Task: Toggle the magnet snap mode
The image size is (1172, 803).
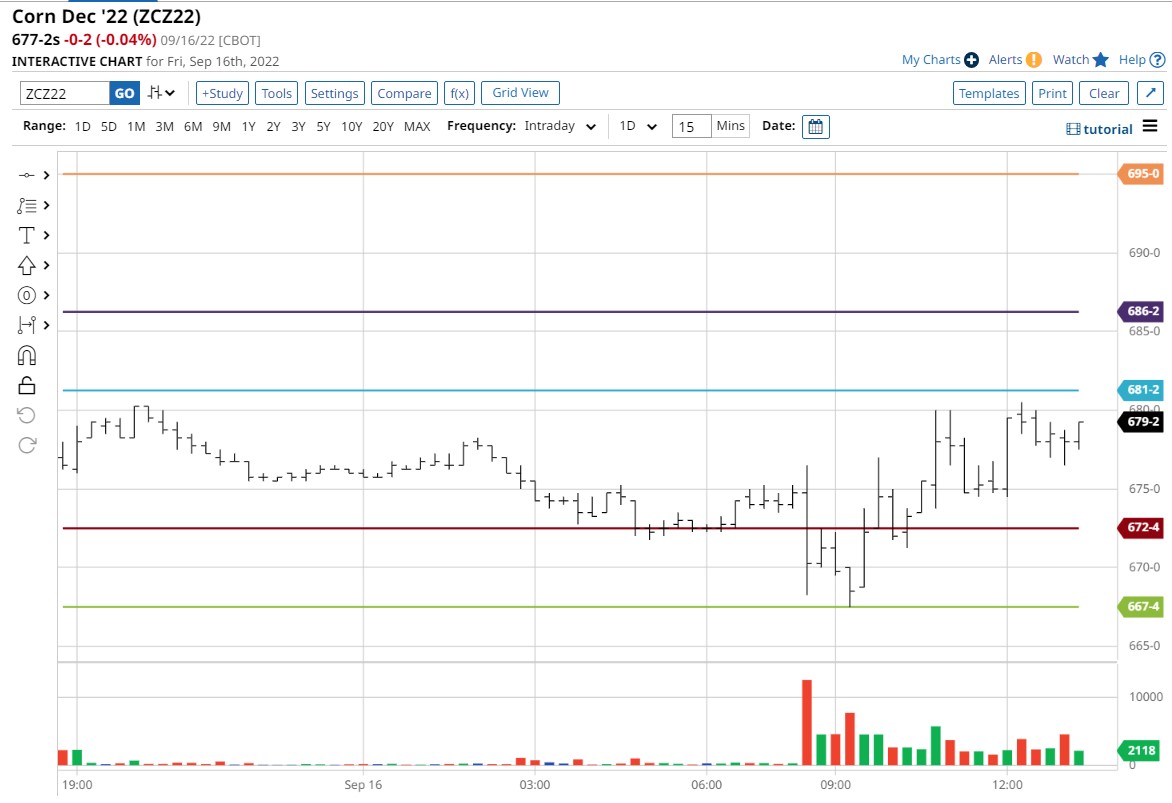Action: [x=27, y=355]
